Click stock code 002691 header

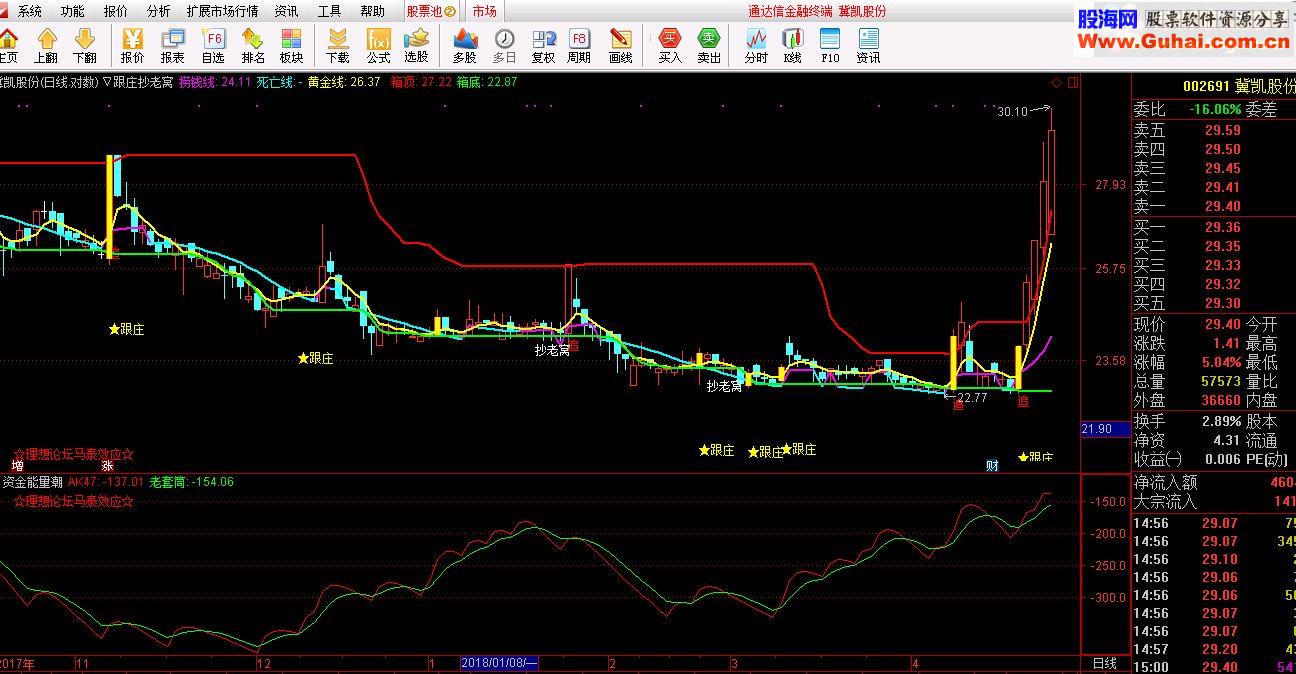(x=1205, y=88)
